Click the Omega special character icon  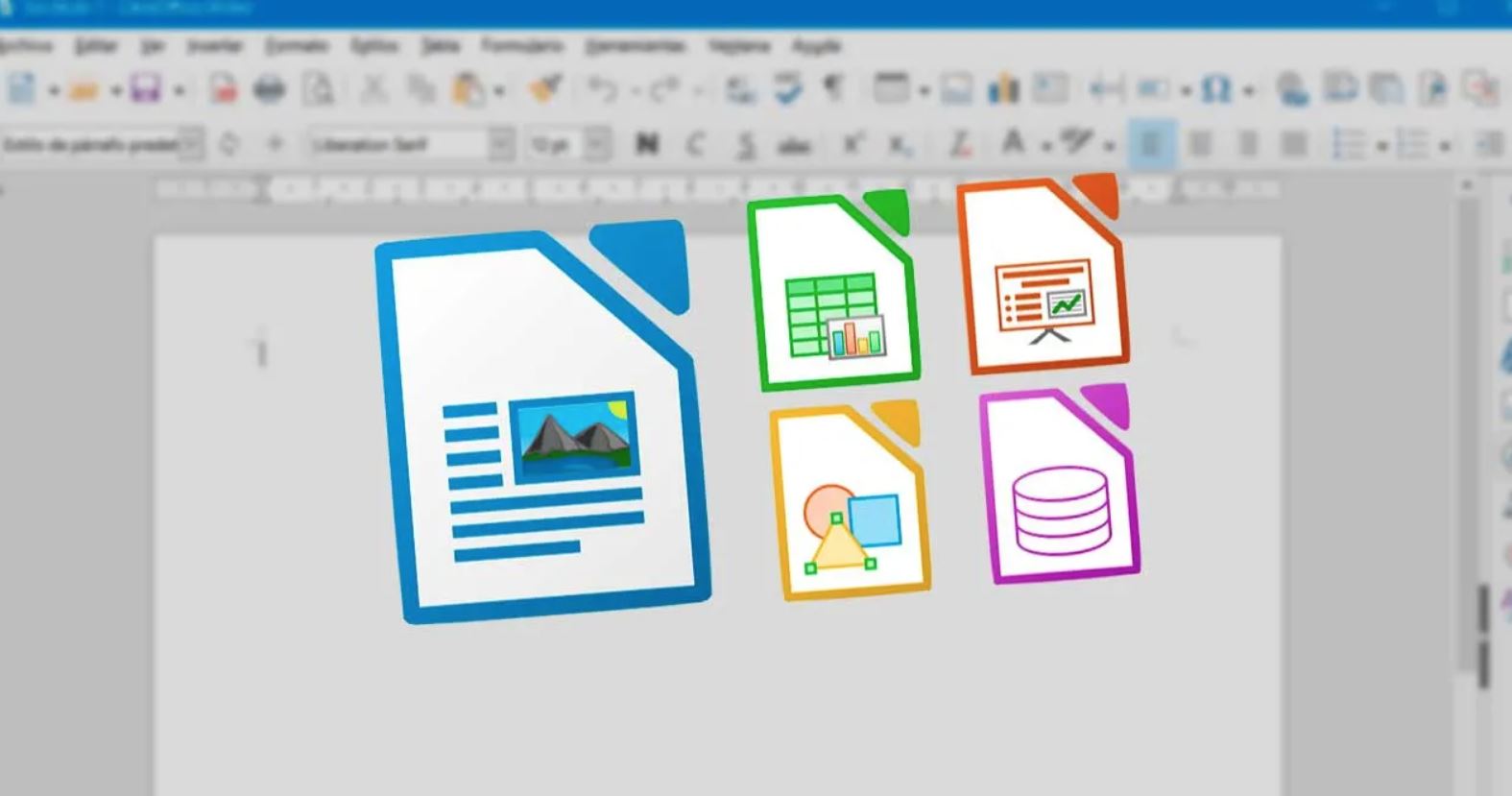coord(1216,90)
